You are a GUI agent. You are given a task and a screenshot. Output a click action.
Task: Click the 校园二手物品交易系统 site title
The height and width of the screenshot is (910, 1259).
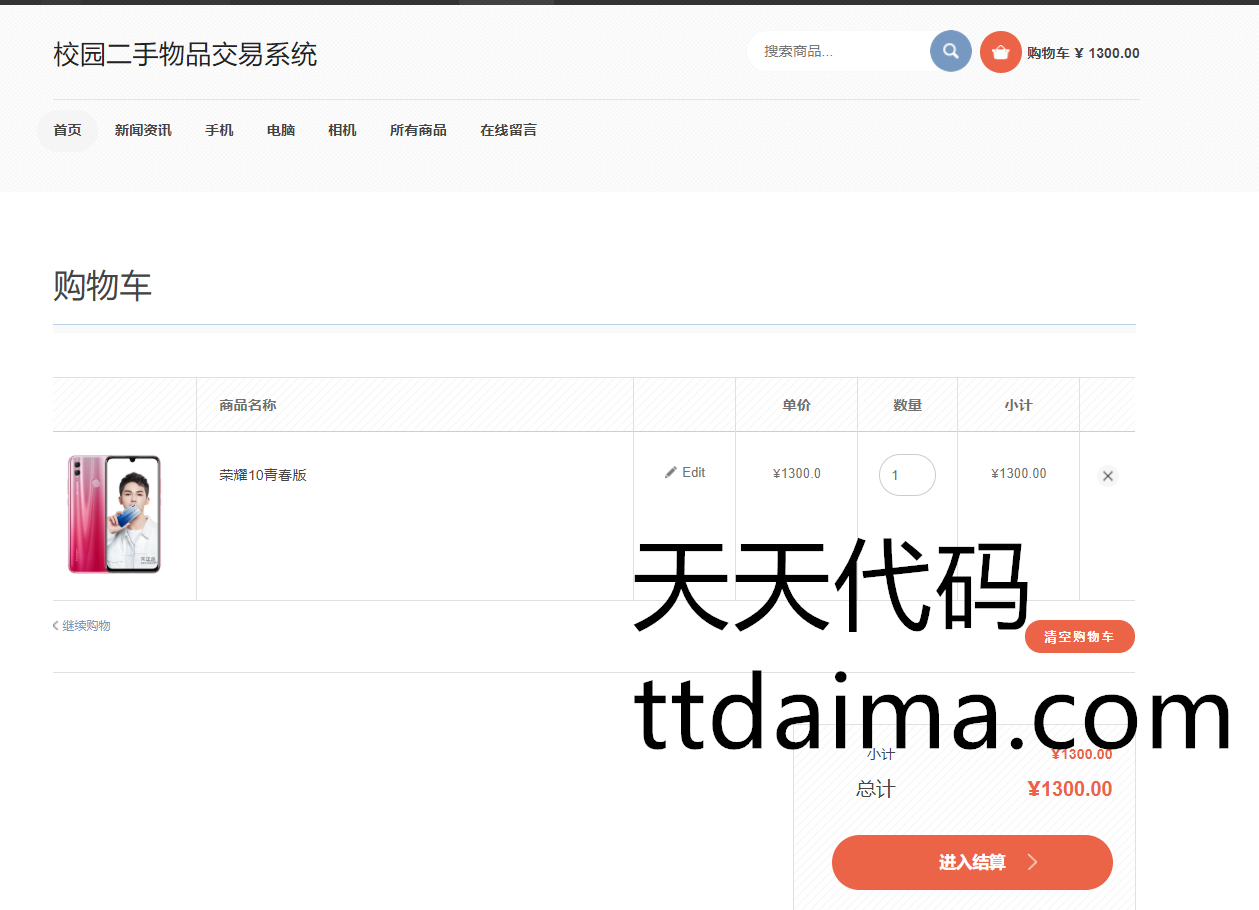click(x=185, y=54)
